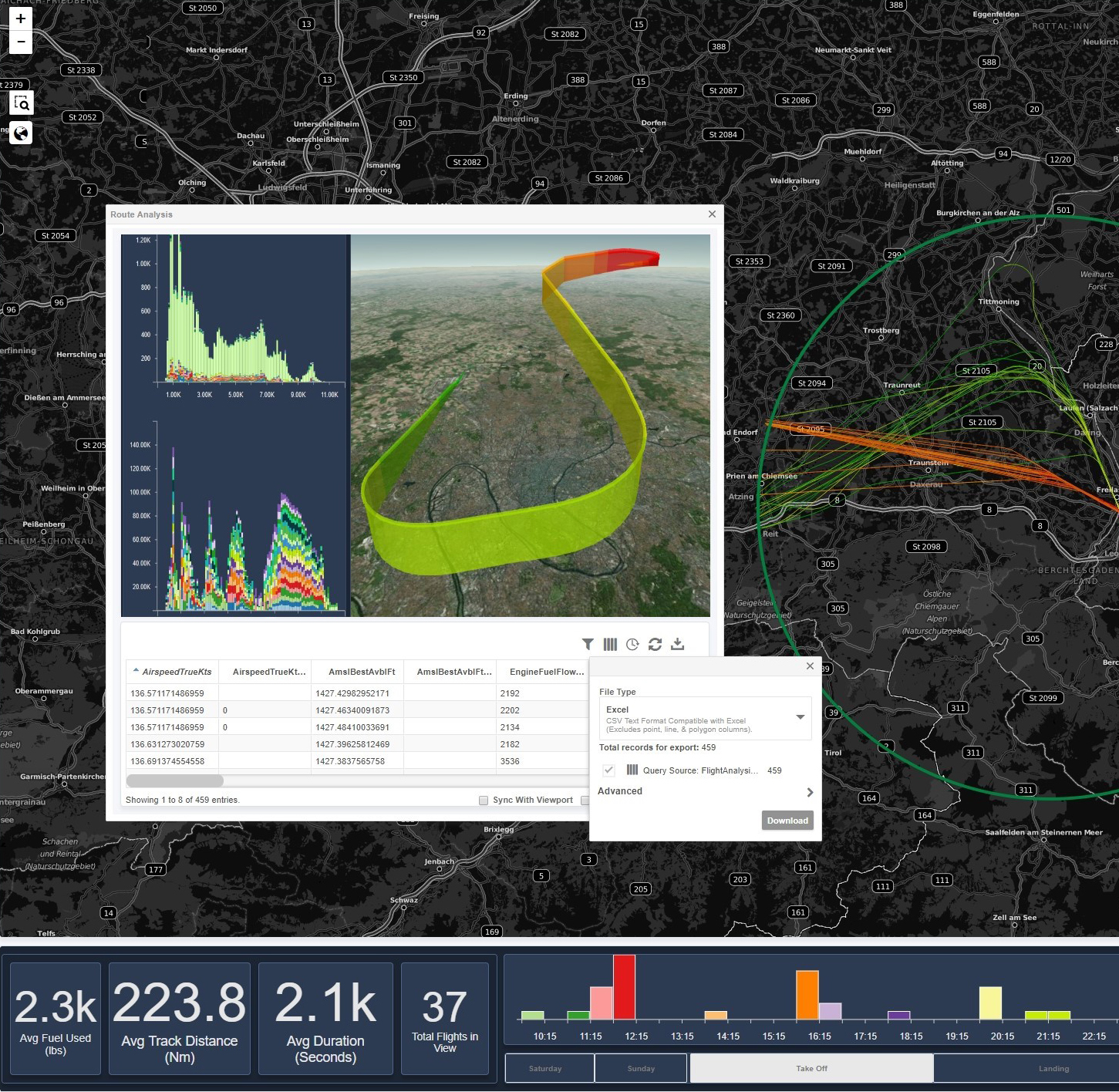1119x1092 pixels.
Task: Enable Sync With Viewport checkbox
Action: [x=484, y=800]
